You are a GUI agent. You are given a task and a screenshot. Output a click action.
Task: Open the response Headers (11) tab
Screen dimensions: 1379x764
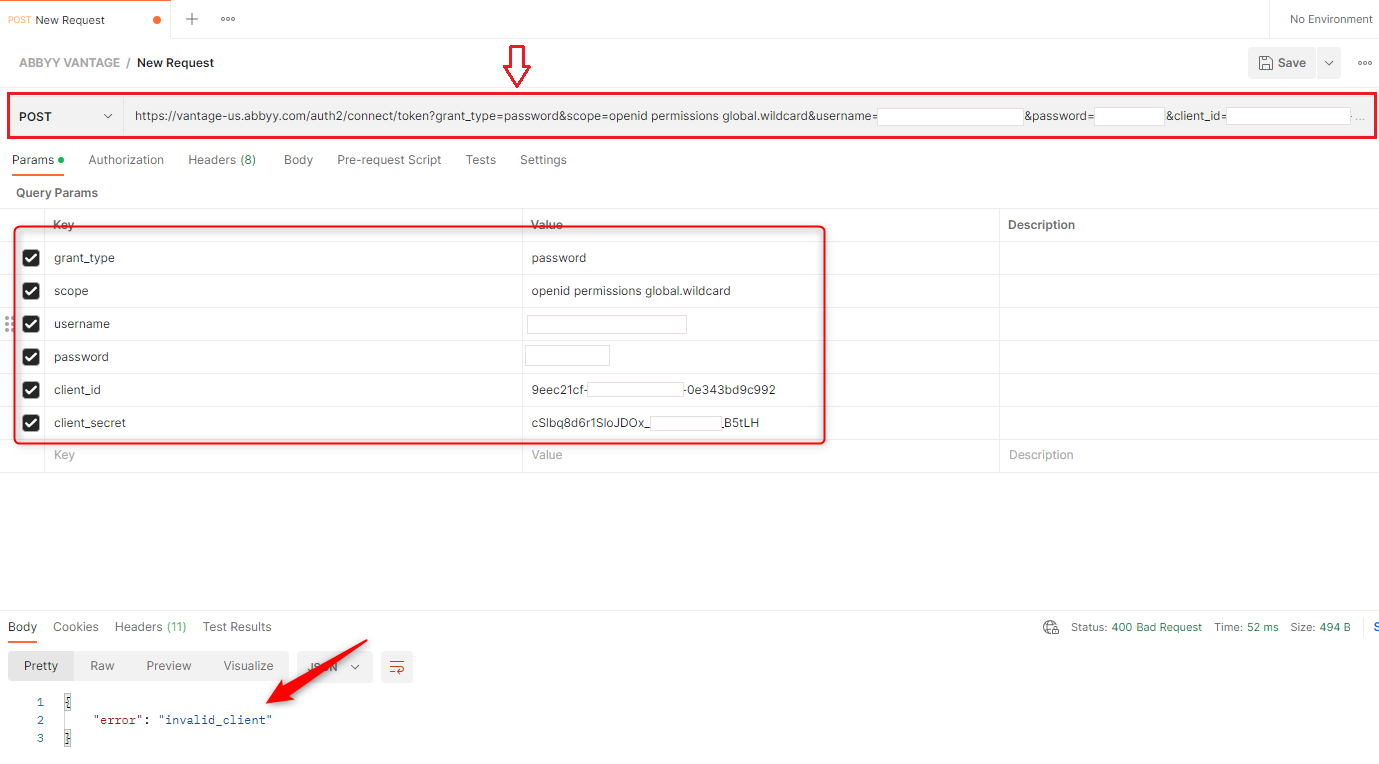click(x=151, y=627)
